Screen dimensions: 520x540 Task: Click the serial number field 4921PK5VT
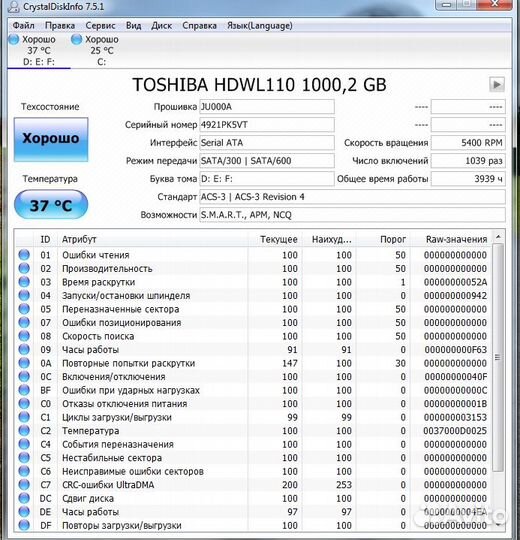[267, 125]
